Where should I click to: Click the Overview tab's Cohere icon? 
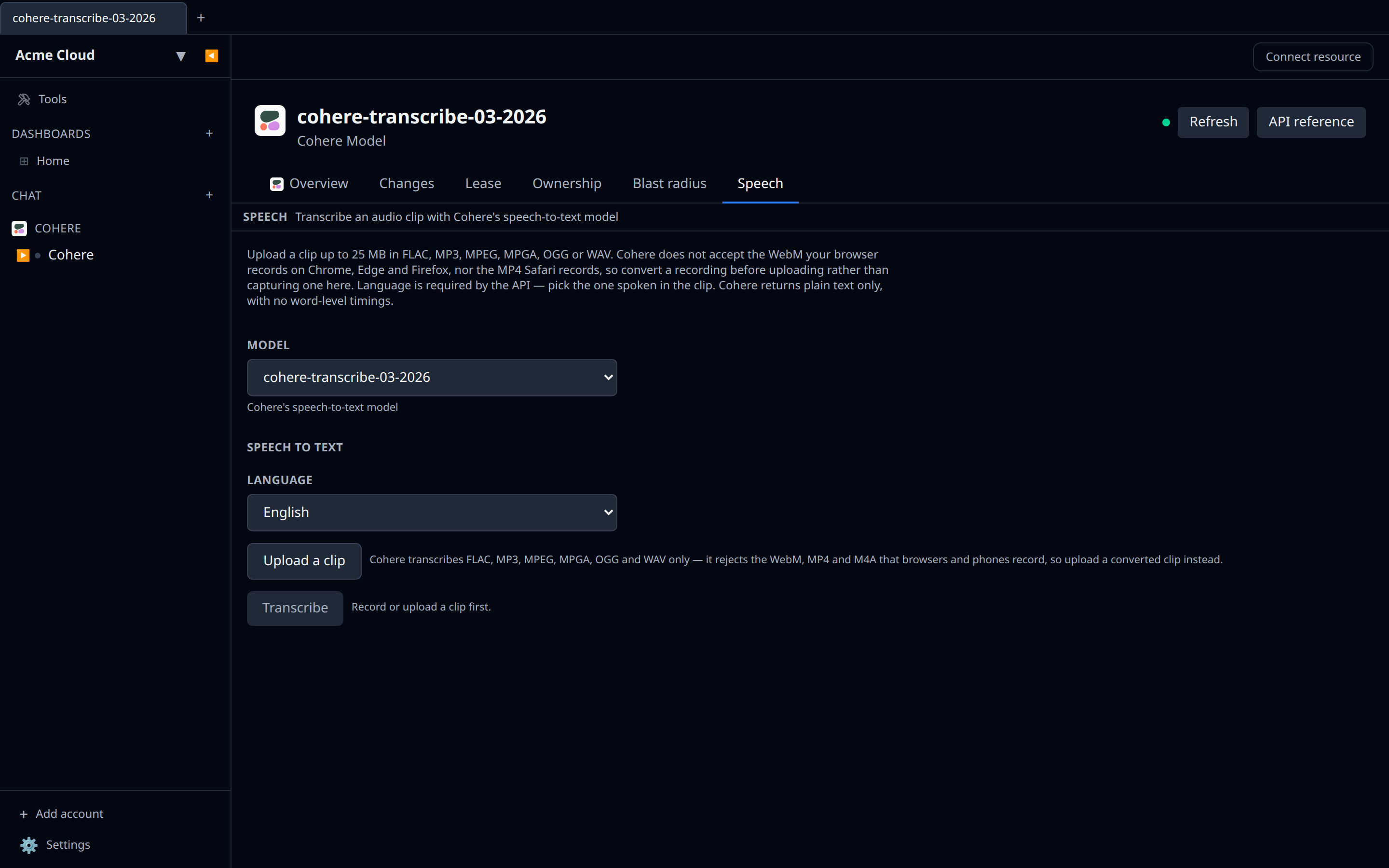(x=277, y=184)
